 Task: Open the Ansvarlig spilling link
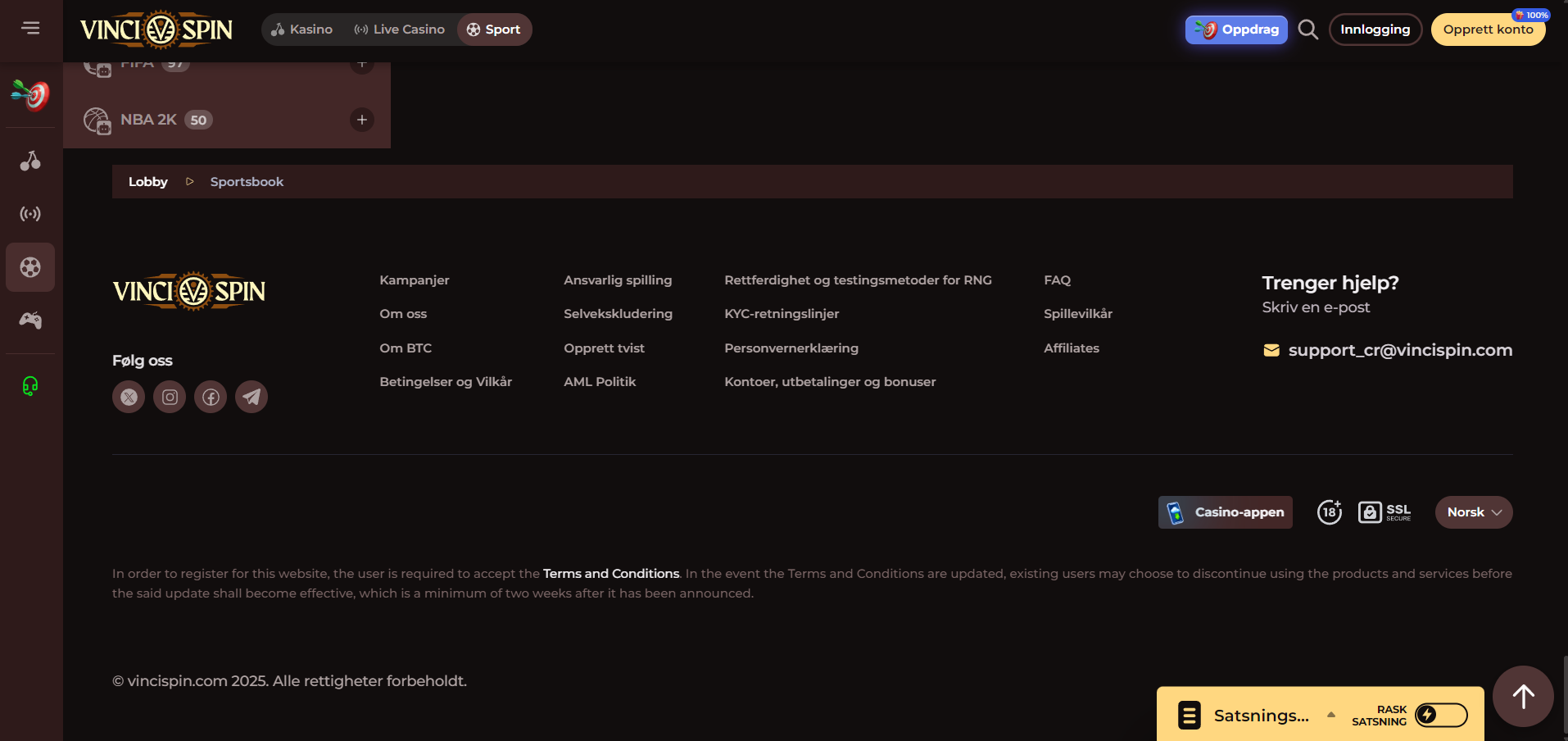tap(618, 280)
